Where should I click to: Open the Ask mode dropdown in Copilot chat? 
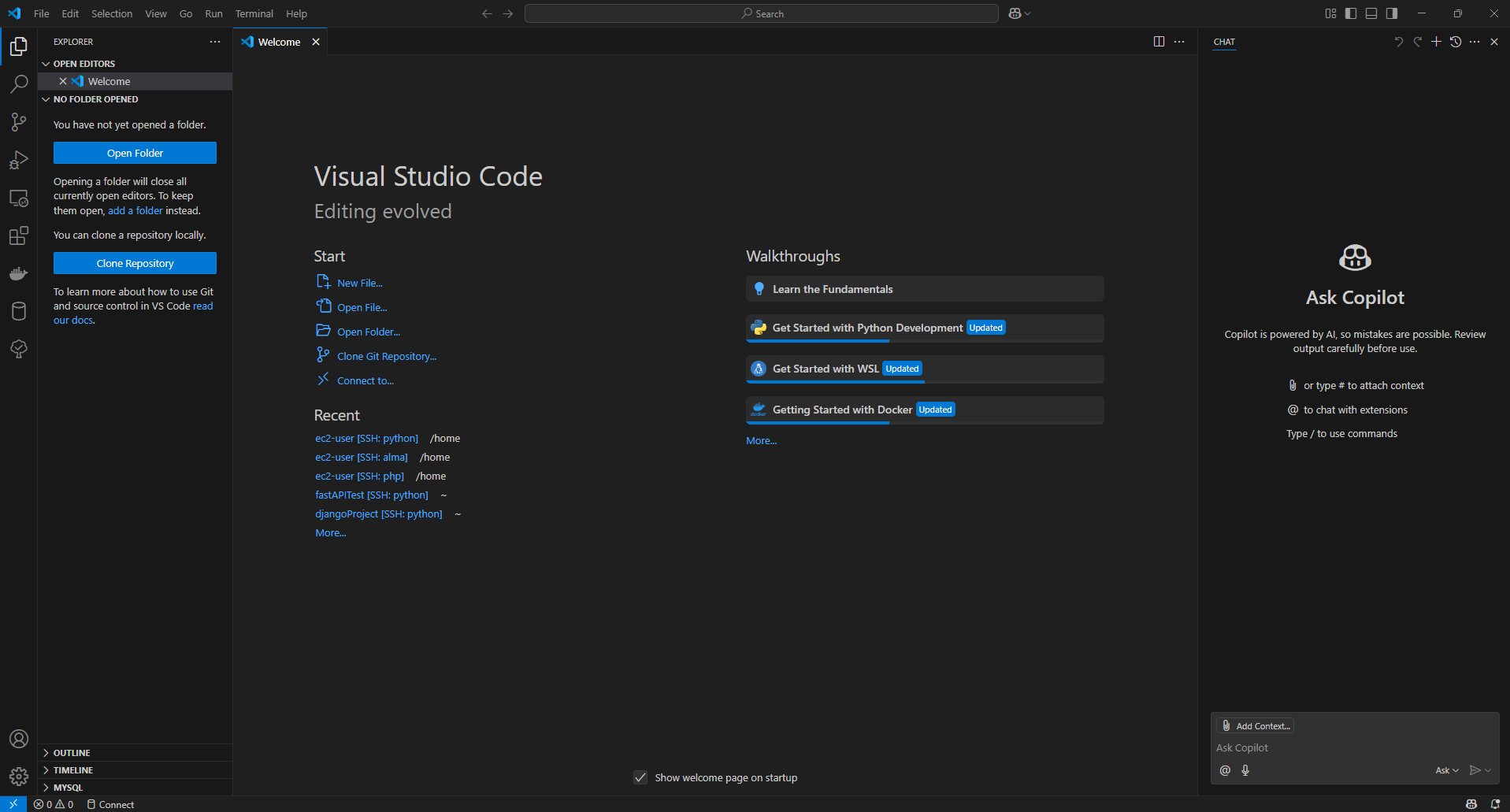(1446, 770)
